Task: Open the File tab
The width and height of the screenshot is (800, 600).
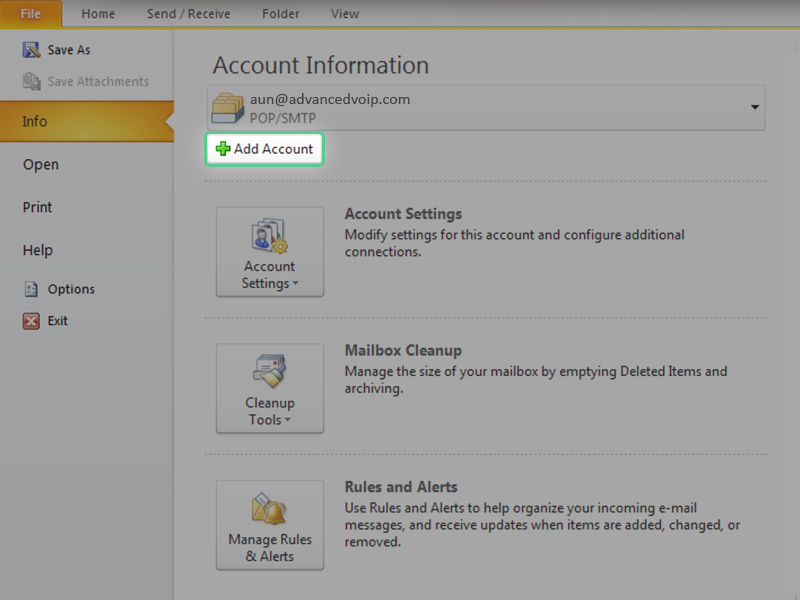Action: click(31, 14)
